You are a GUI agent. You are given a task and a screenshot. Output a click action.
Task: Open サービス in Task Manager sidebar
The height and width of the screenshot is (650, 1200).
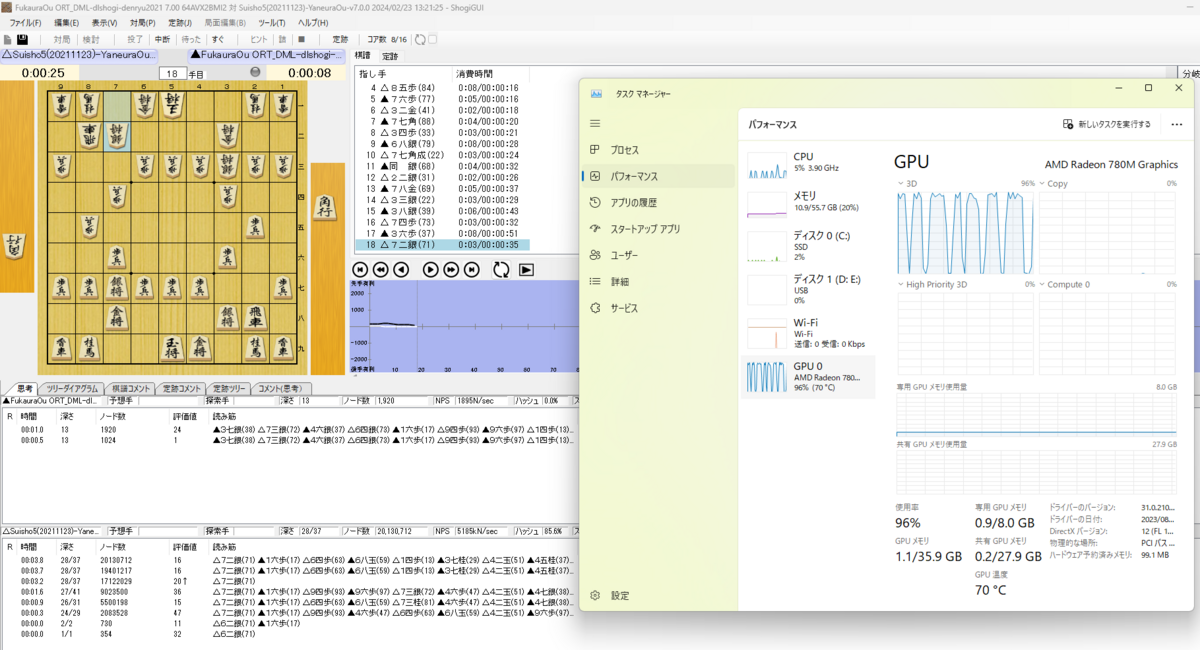tap(658, 308)
